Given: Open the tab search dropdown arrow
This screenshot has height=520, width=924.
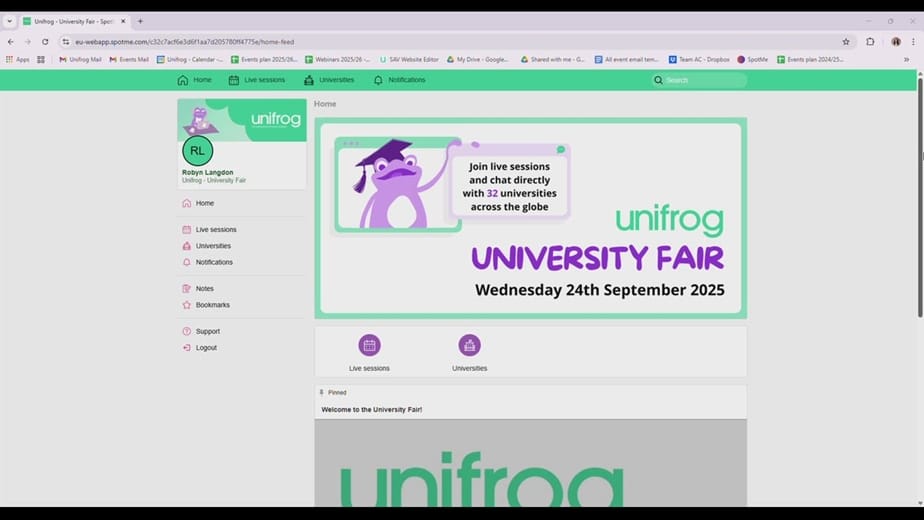Looking at the screenshot, I should (9, 21).
